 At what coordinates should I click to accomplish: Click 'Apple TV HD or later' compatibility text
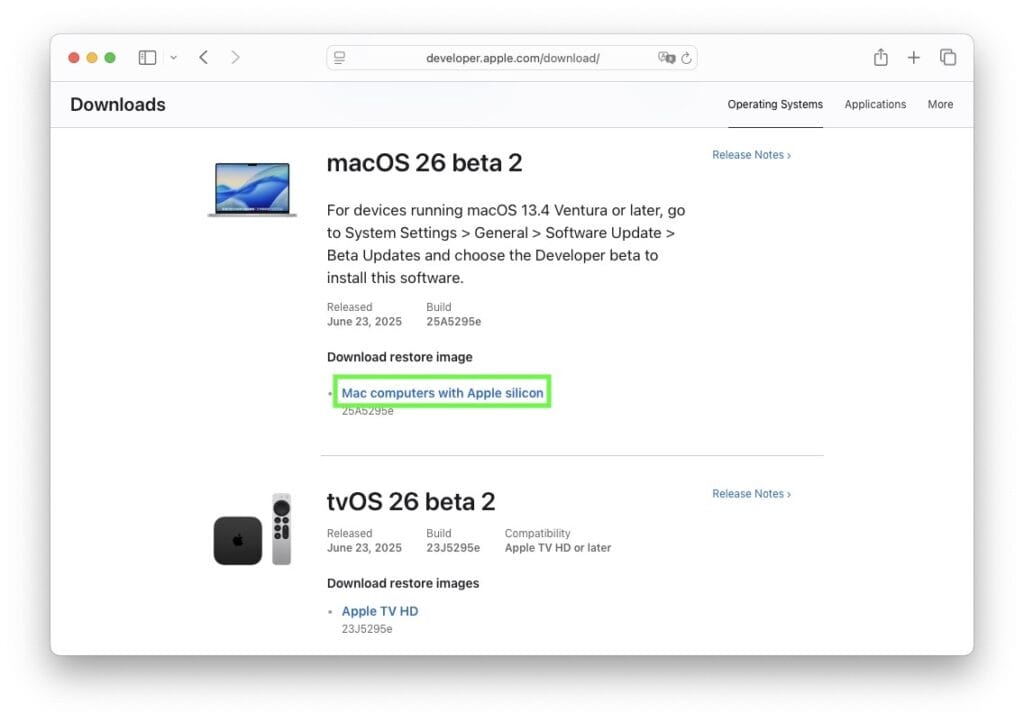coord(558,548)
